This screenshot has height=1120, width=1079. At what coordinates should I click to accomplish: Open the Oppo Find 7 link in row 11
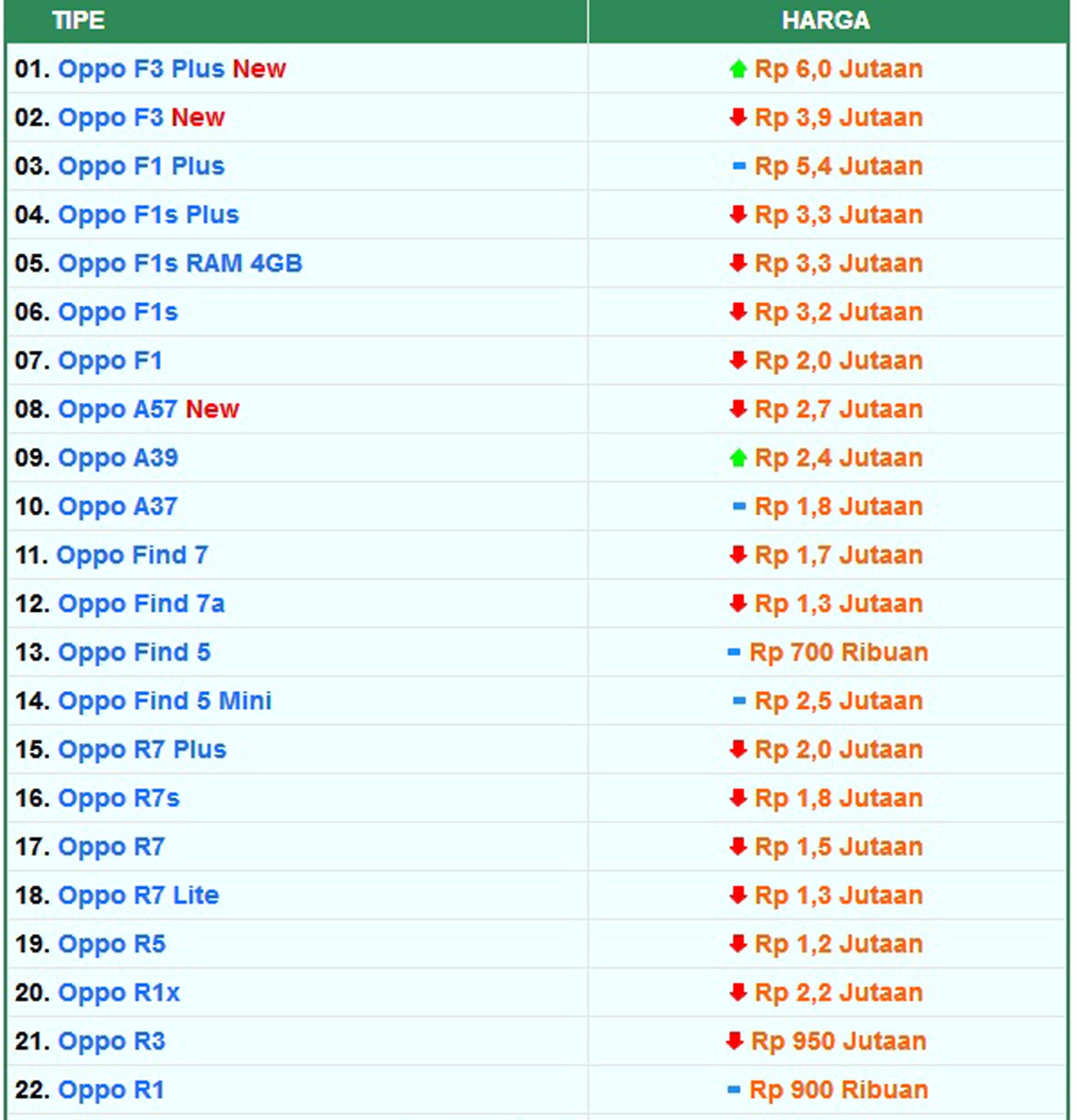132,555
